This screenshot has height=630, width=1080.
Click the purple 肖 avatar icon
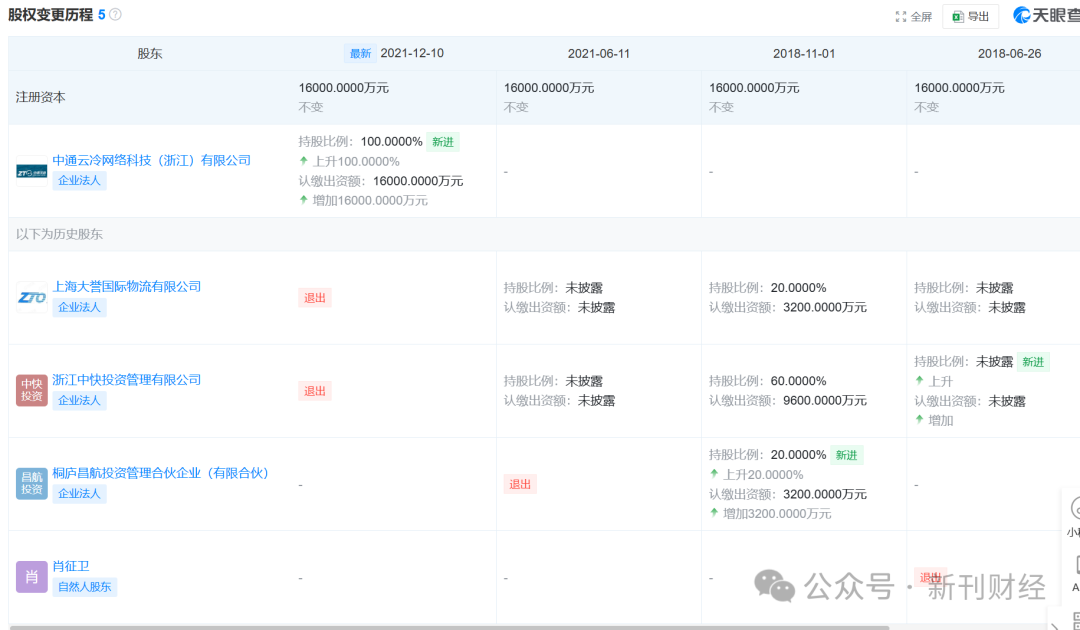click(32, 577)
